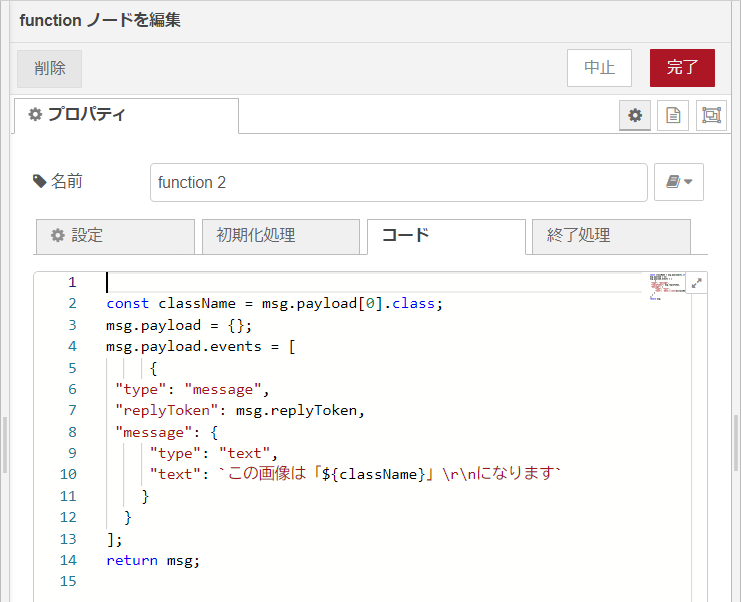741x602 pixels.
Task: Click line number 15 in the gutter
Action: [x=68, y=581]
